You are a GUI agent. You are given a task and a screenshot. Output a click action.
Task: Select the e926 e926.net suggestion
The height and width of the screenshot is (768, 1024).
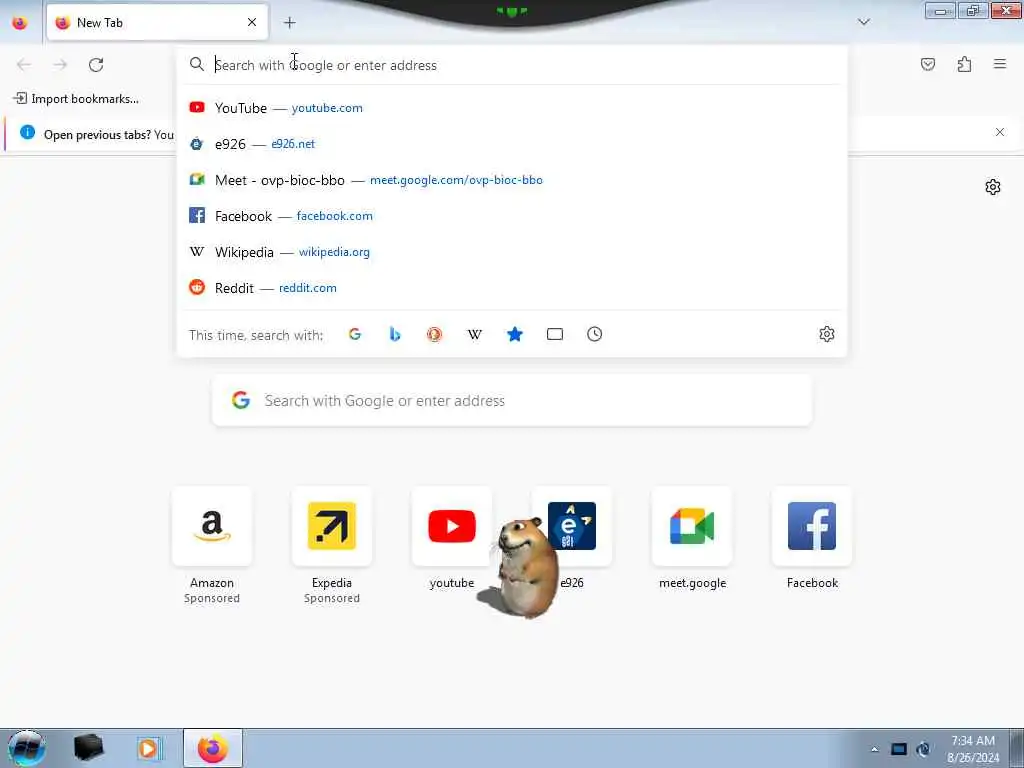pos(512,144)
